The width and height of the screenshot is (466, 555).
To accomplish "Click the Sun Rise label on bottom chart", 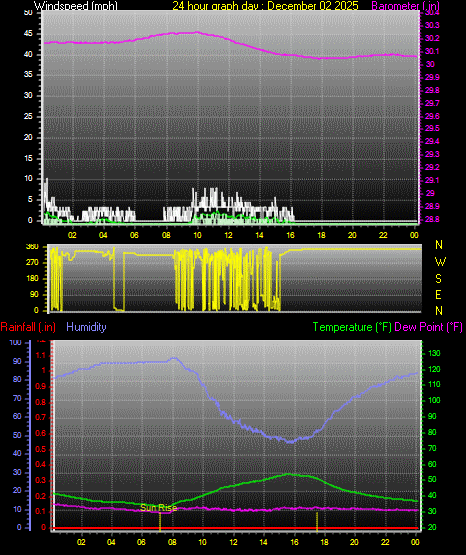I will (x=159, y=508).
